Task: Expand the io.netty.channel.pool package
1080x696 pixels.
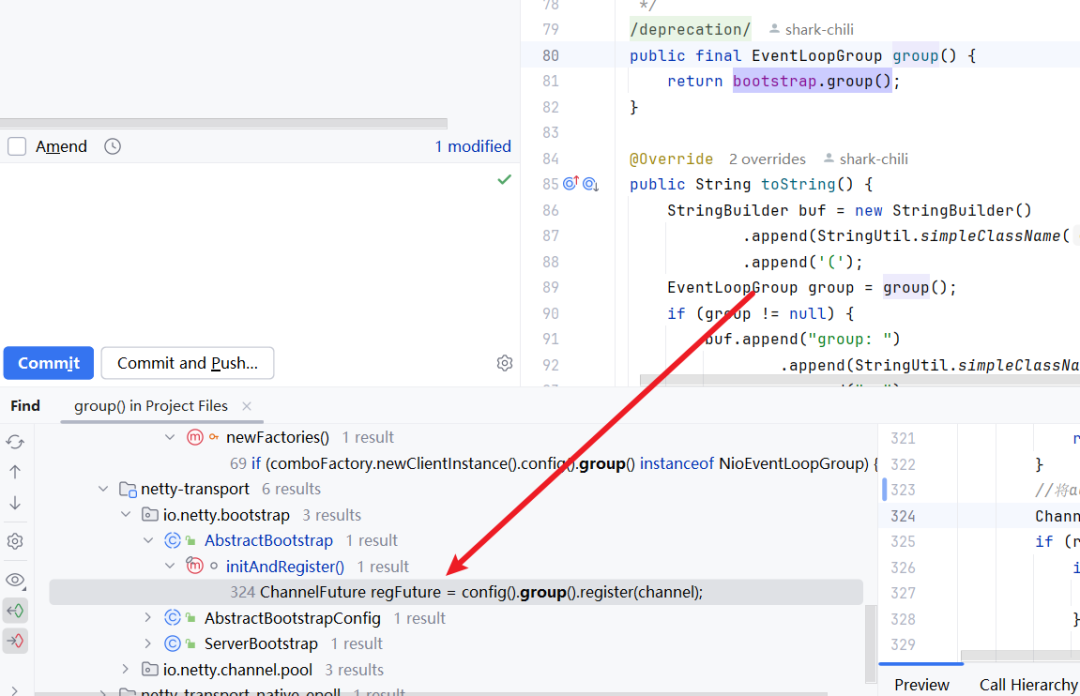Action: pos(125,669)
